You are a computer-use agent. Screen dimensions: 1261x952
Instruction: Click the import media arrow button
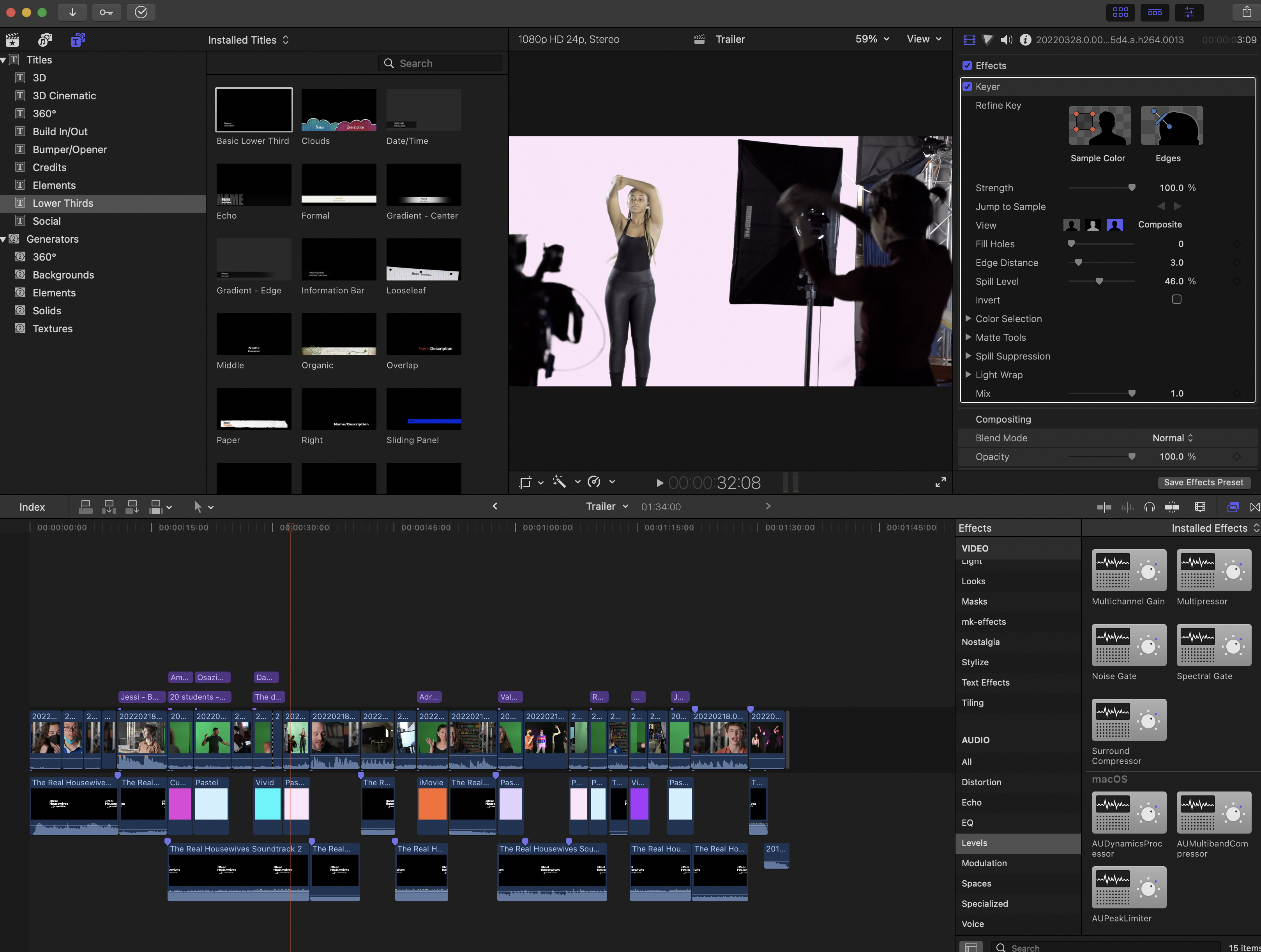72,12
